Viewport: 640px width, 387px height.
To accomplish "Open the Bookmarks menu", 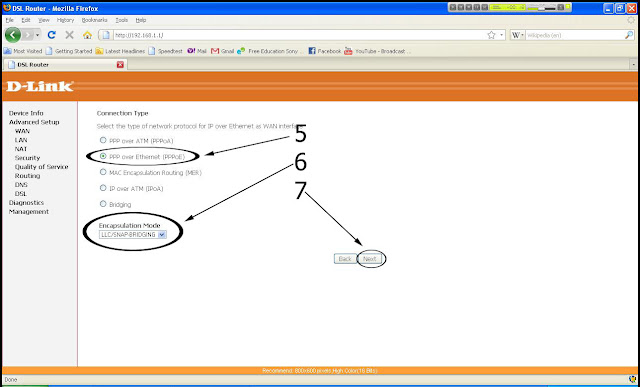I will (x=94, y=20).
